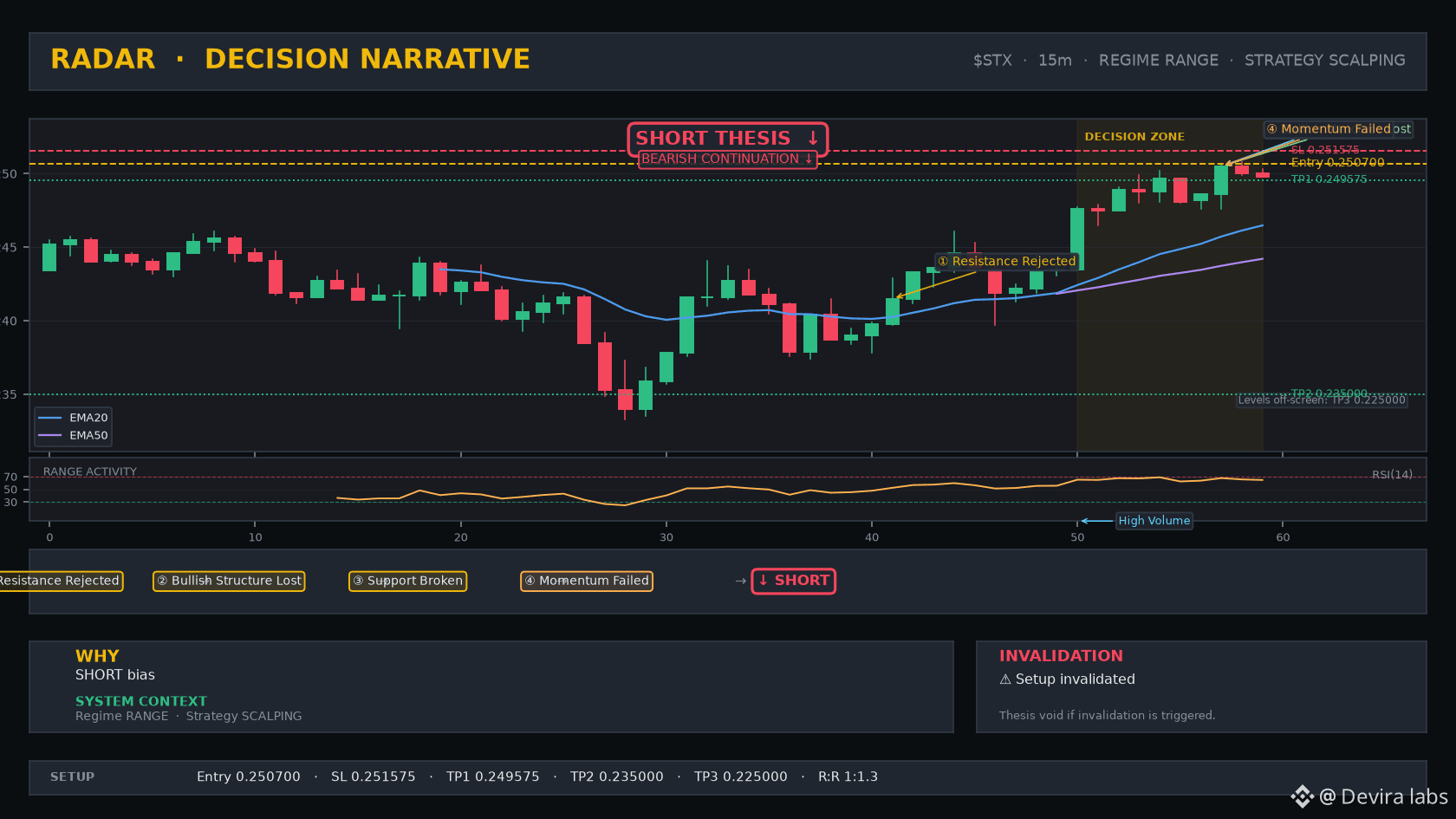
Task: Select the Bullish Structure Lost step badge
Action: [x=229, y=581]
